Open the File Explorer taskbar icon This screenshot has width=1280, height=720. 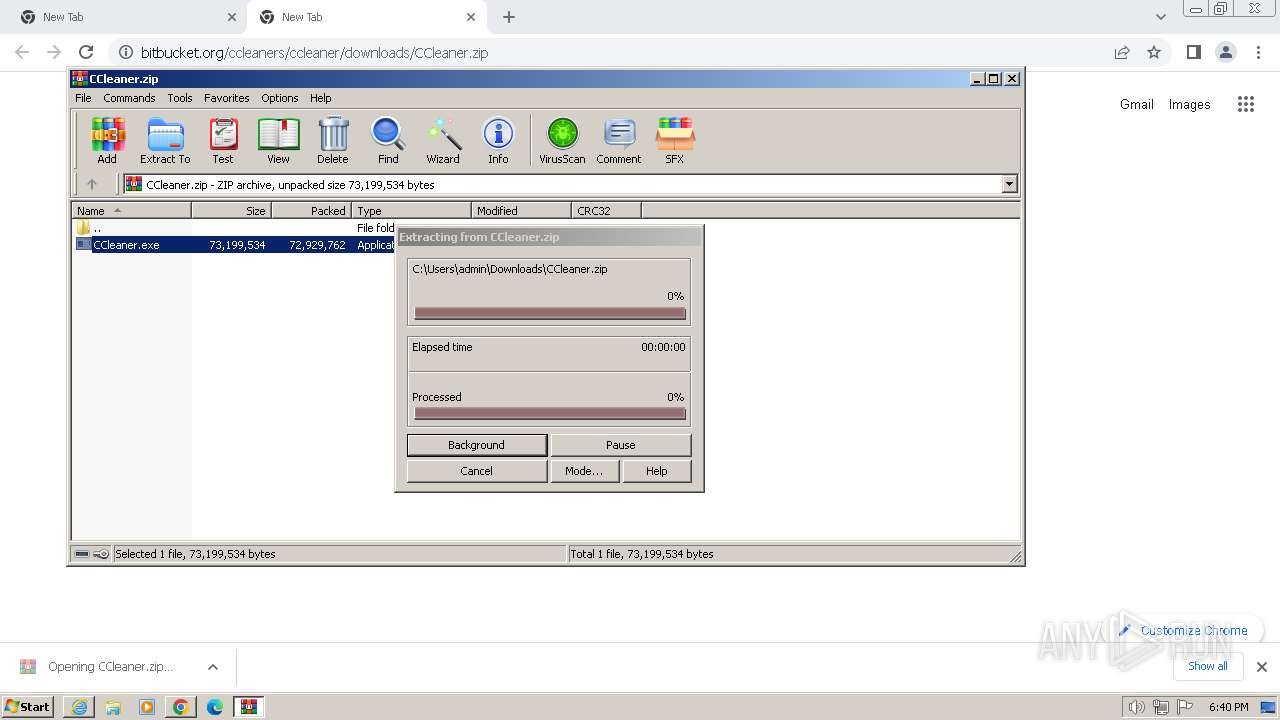click(113, 707)
